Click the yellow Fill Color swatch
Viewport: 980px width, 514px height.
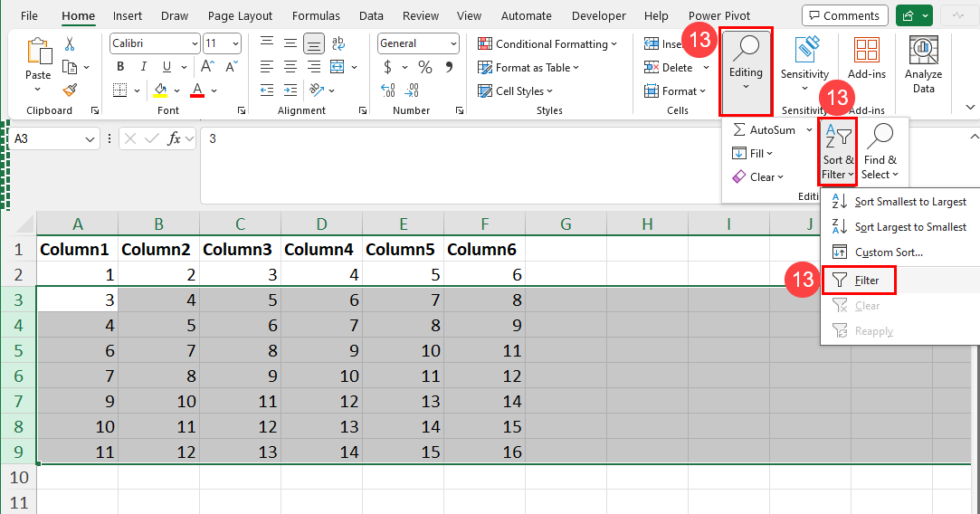pyautogui.click(x=161, y=91)
